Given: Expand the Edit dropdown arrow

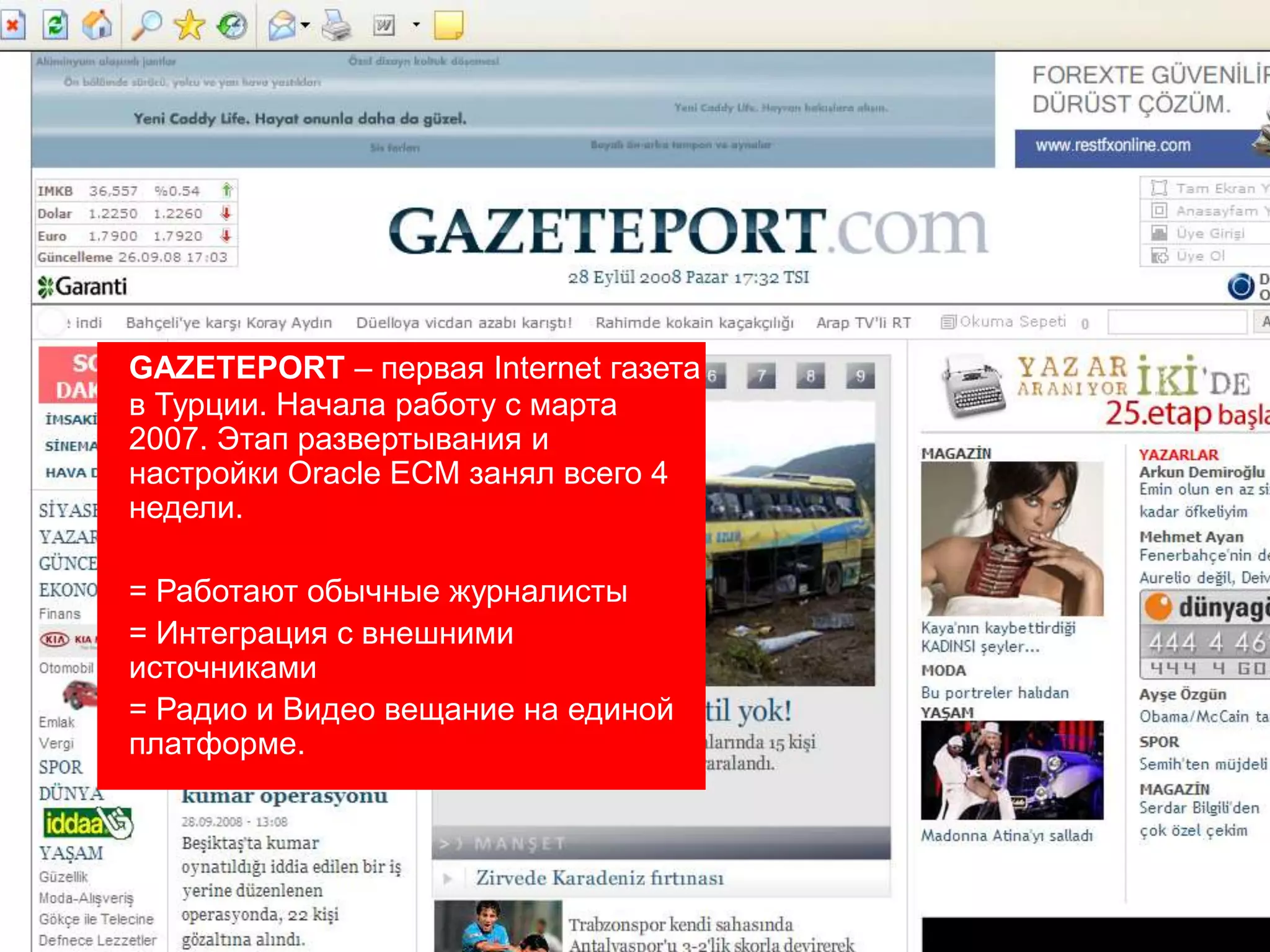Looking at the screenshot, I should (x=416, y=25).
